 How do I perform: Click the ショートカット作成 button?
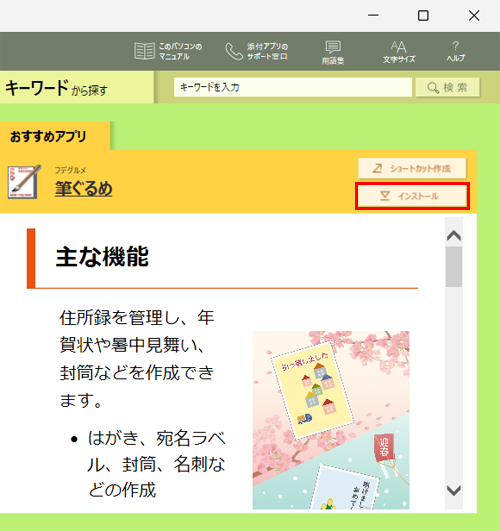(412, 168)
